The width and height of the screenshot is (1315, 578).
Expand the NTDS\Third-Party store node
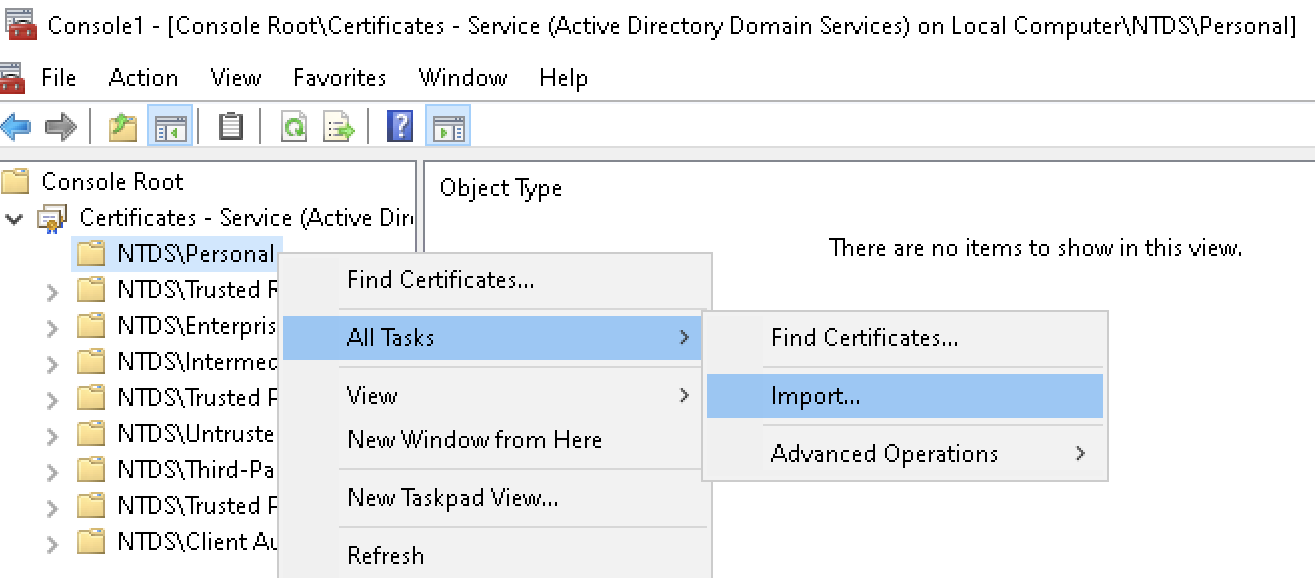point(53,471)
